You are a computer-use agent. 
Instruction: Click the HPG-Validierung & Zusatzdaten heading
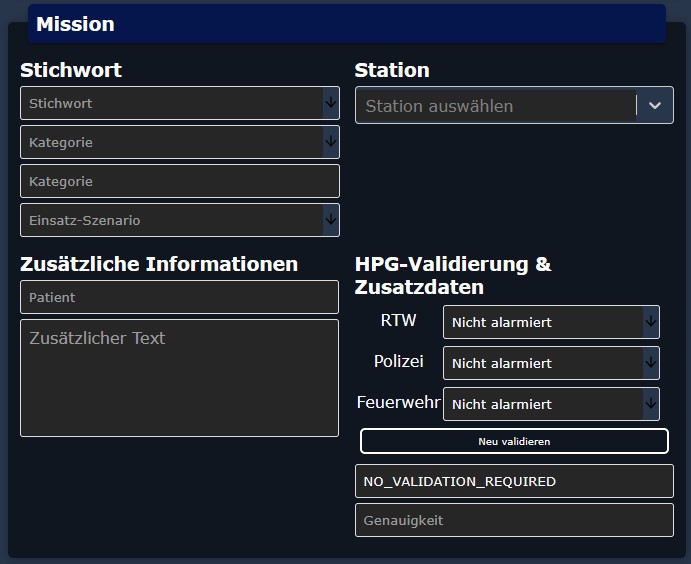point(453,275)
